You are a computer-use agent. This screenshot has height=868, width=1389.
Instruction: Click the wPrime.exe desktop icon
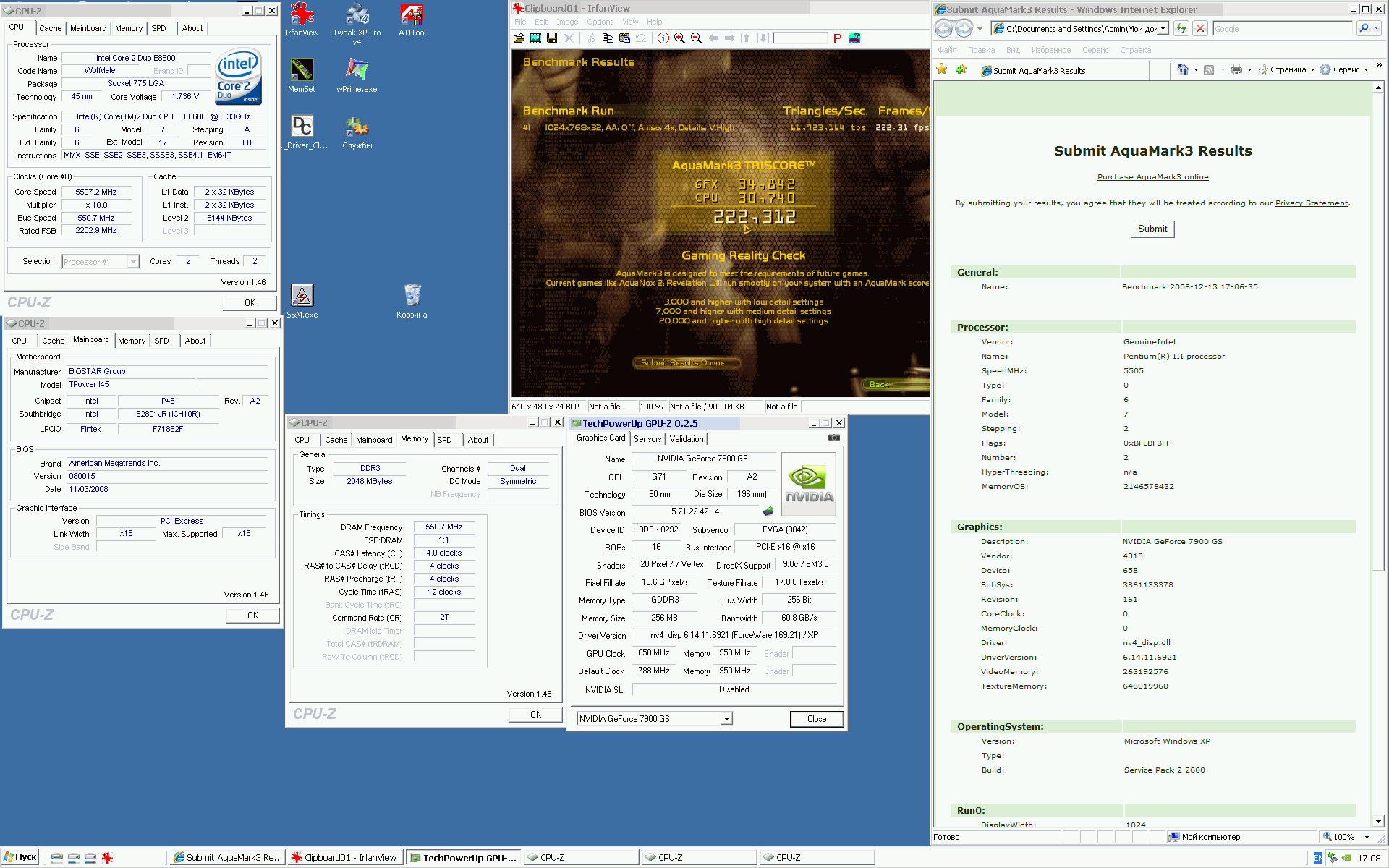tap(357, 75)
